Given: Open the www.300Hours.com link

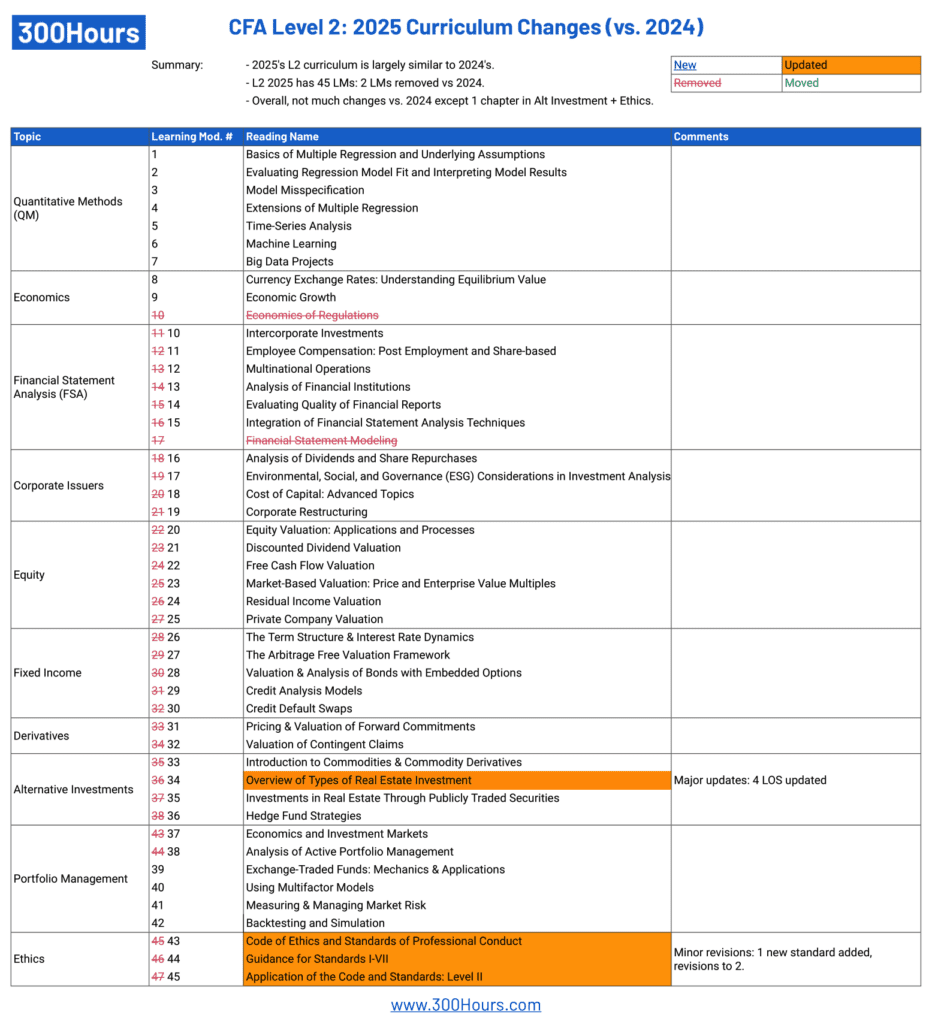Looking at the screenshot, I should point(465,1005).
